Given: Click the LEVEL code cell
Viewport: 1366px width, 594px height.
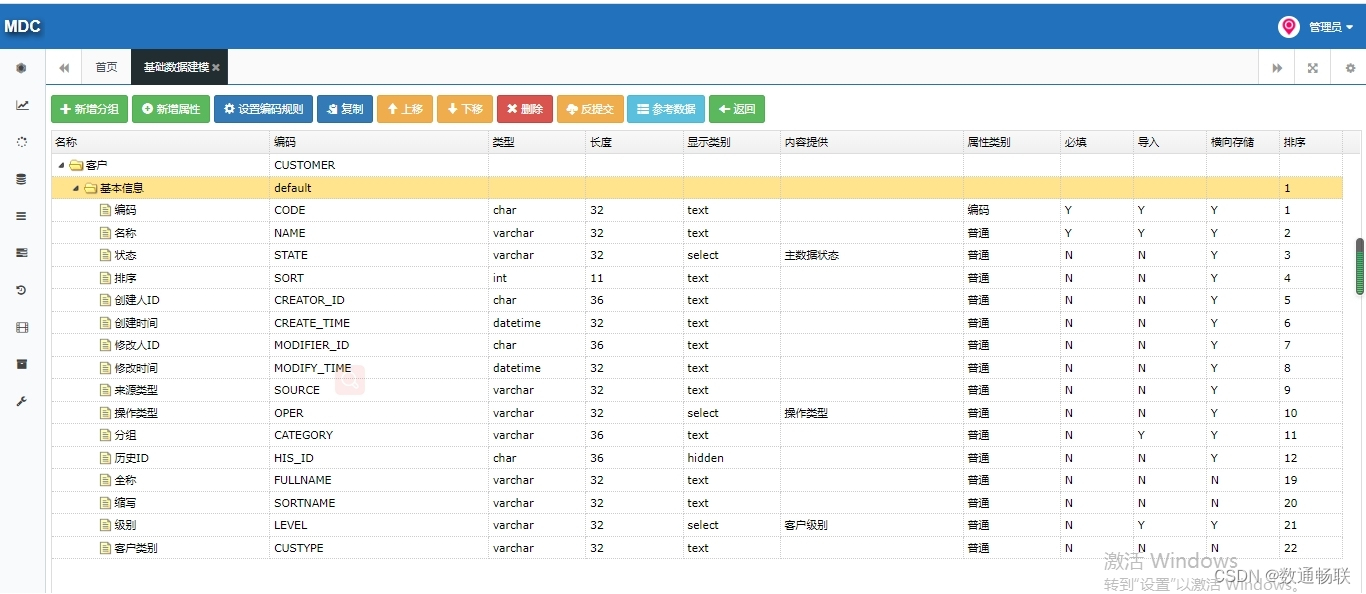Looking at the screenshot, I should pos(379,525).
